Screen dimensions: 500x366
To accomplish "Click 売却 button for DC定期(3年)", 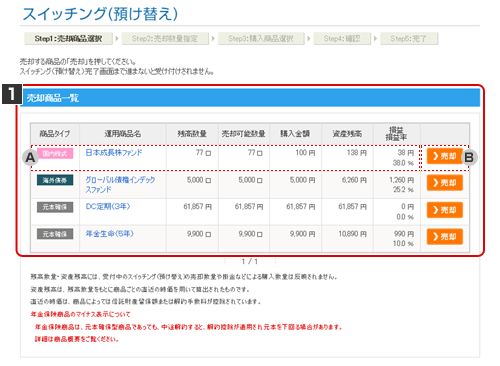I will point(445,210).
